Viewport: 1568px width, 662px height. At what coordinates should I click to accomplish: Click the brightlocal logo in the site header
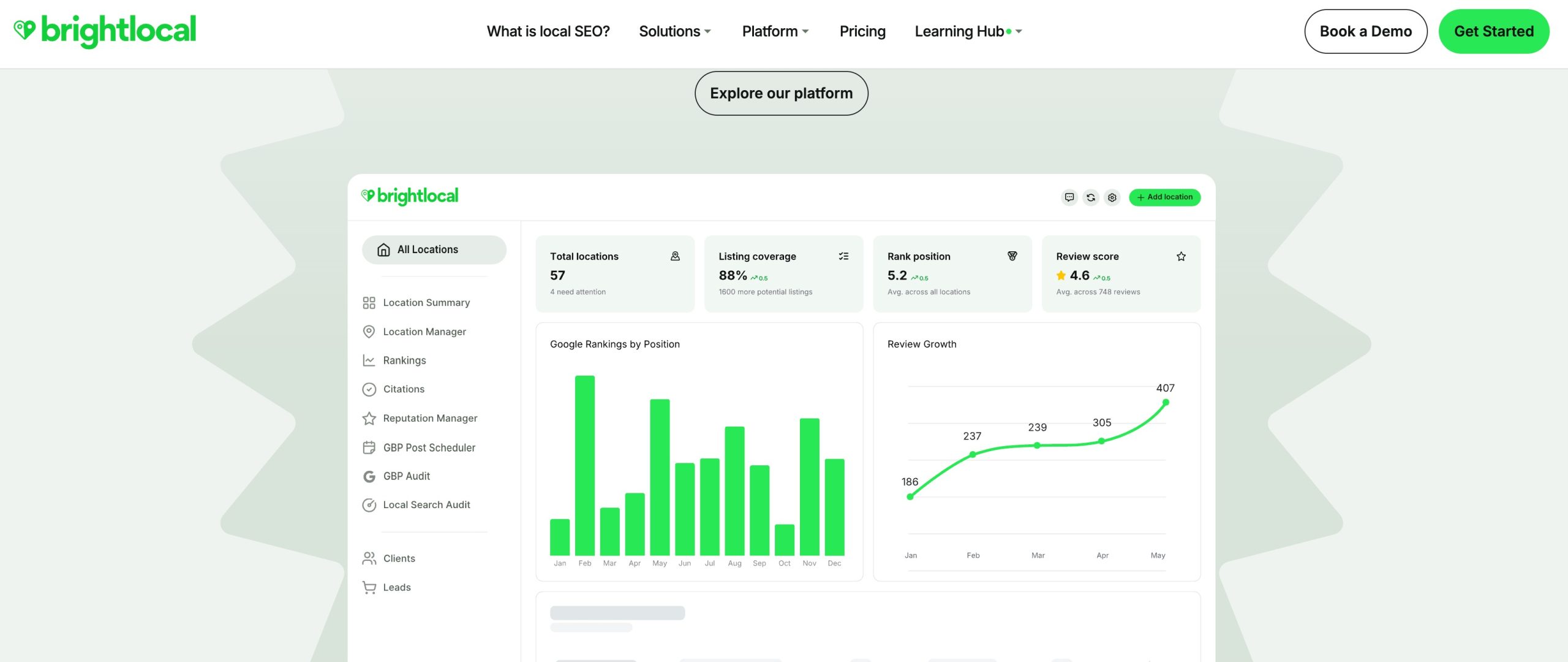(105, 31)
